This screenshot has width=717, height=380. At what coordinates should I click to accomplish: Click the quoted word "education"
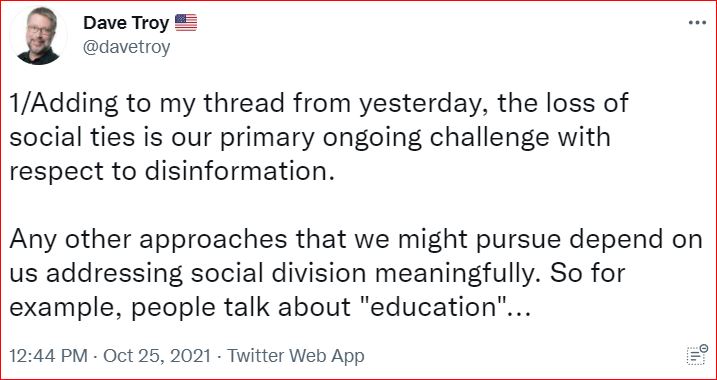432,308
